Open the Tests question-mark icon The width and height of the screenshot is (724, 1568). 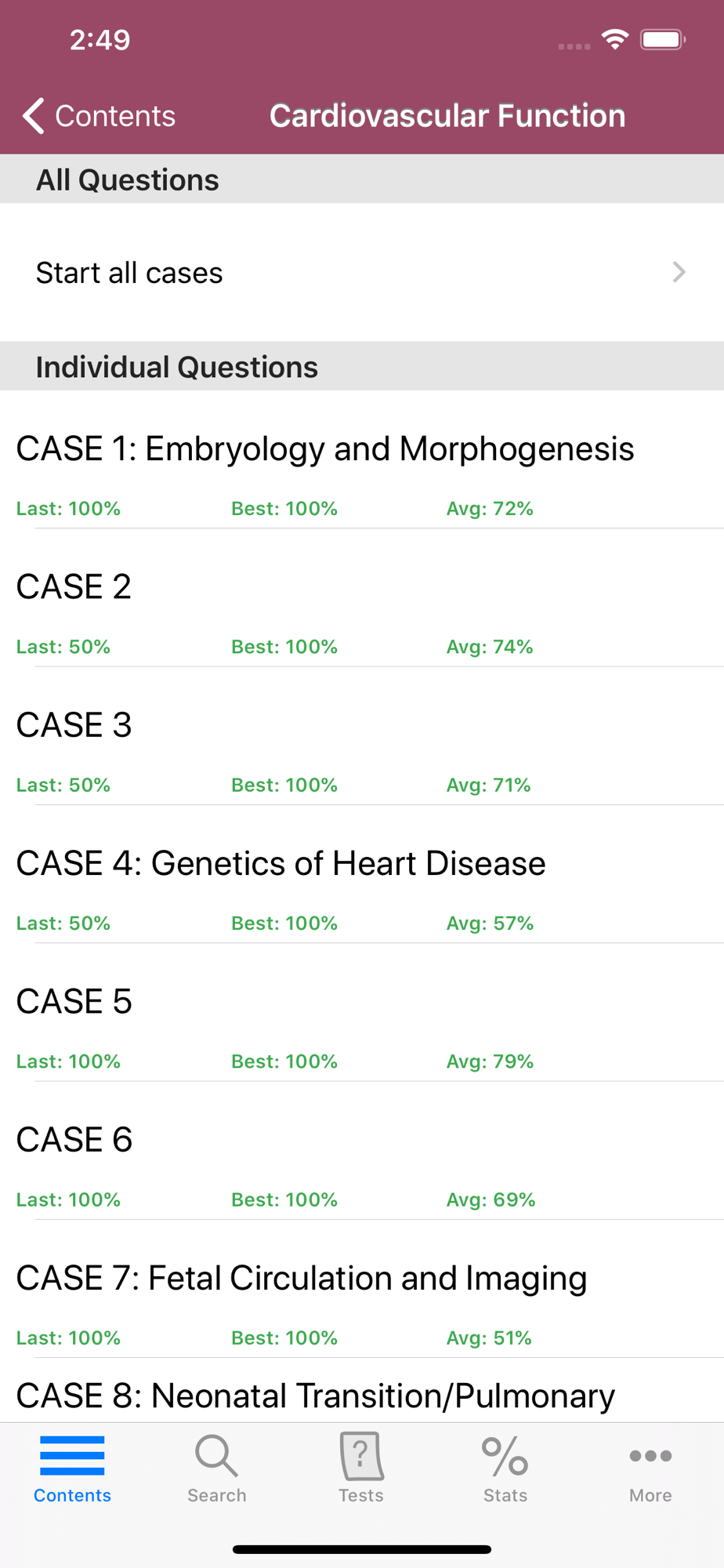pyautogui.click(x=361, y=1455)
